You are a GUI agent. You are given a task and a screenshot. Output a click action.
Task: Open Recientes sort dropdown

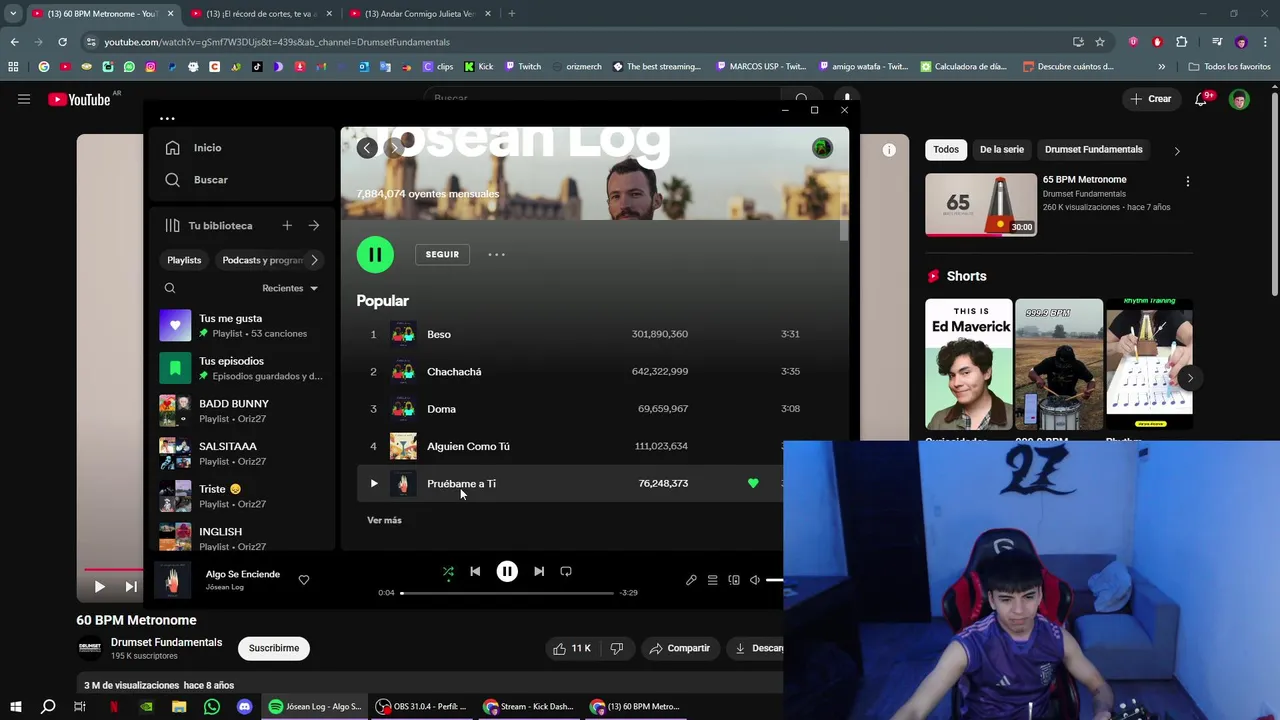pyautogui.click(x=290, y=288)
